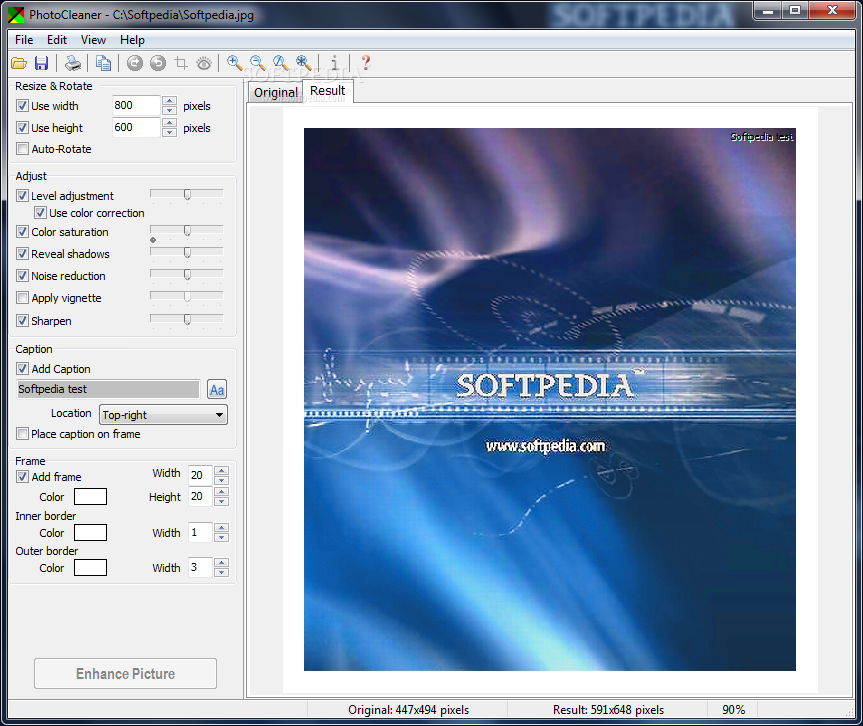The height and width of the screenshot is (726, 863).
Task: Pick the Inner border color swatch
Action: click(90, 532)
